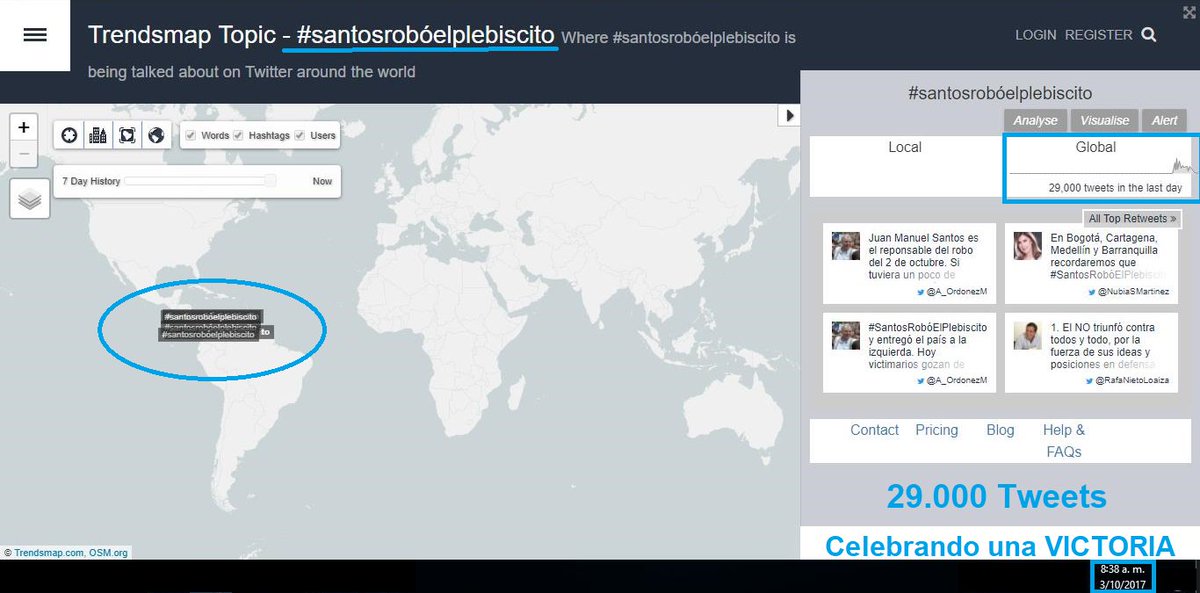This screenshot has height=593, width=1200.
Task: Open the Help & FAQs link
Action: [x=1064, y=441]
